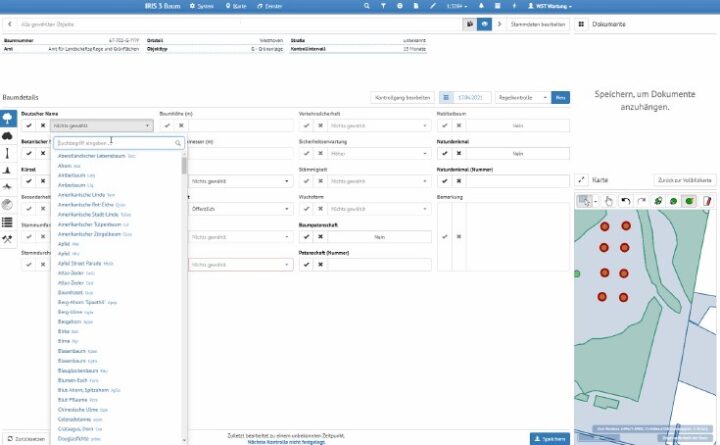Confirm Habitatbaum with the checkmark

[x=445, y=126]
